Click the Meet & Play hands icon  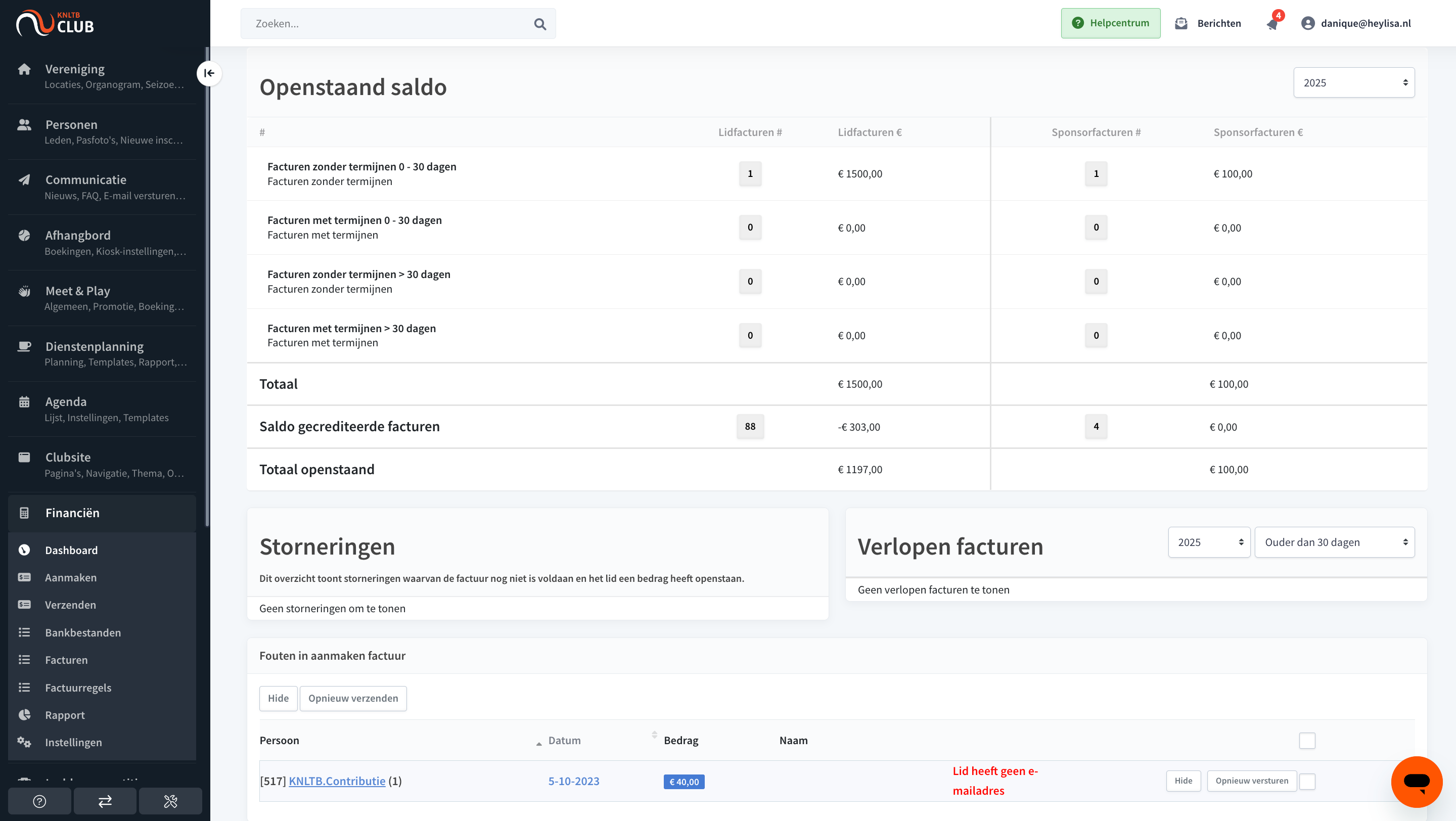tap(24, 291)
